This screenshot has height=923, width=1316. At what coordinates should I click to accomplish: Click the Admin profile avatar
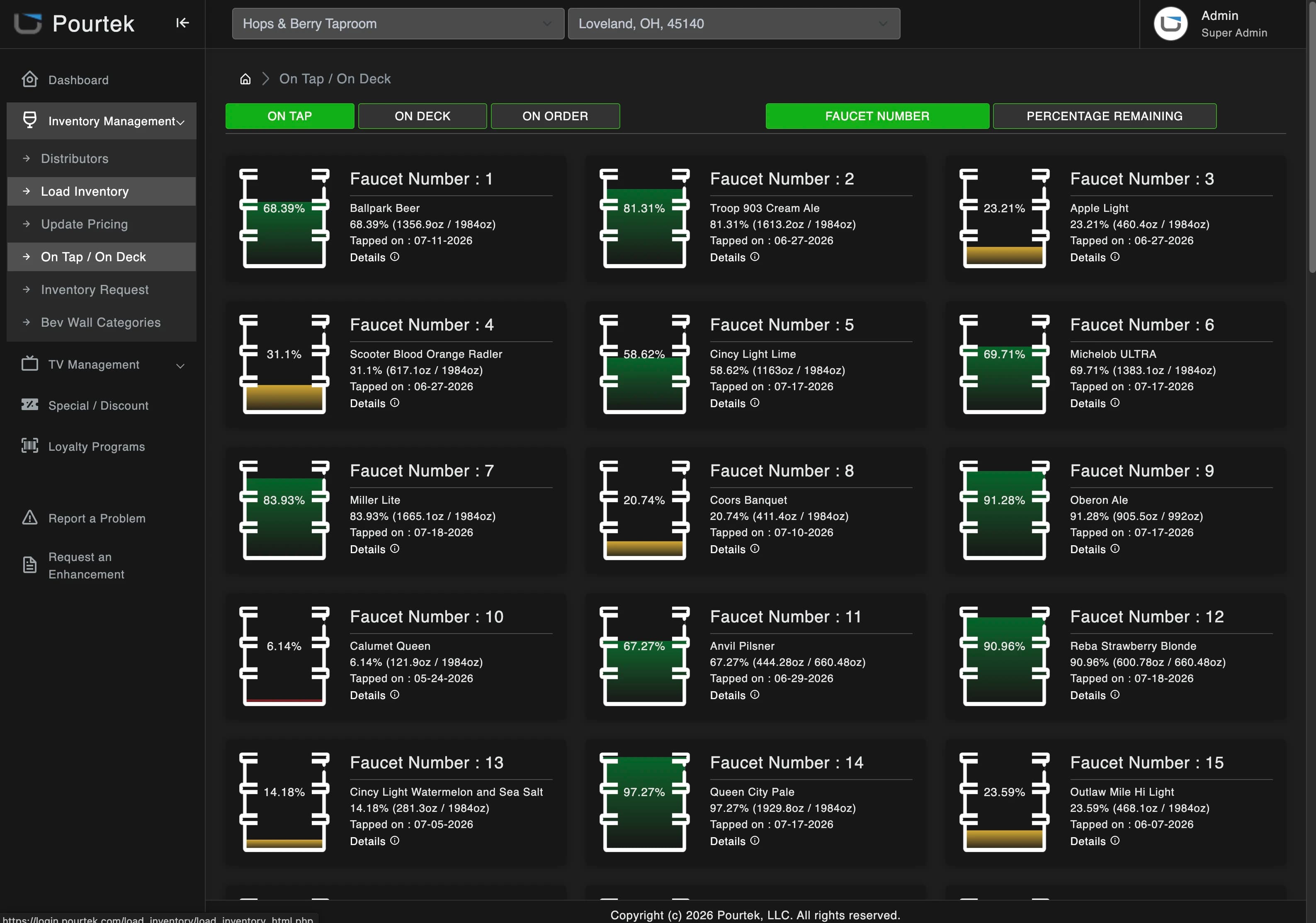[x=1170, y=24]
